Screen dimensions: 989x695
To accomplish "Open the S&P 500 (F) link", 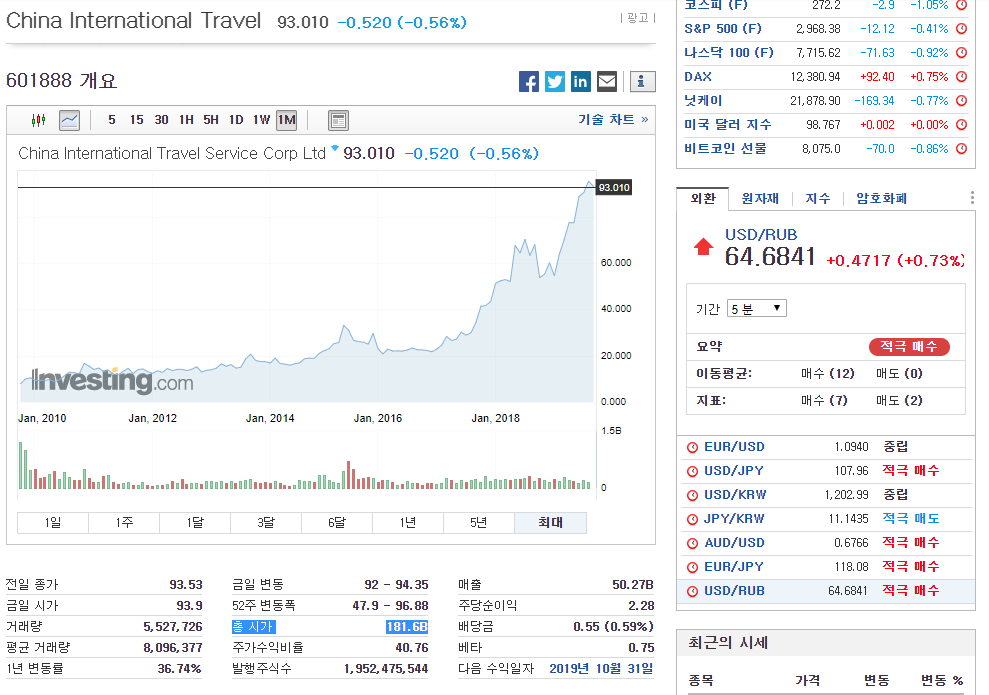I will 723,29.
